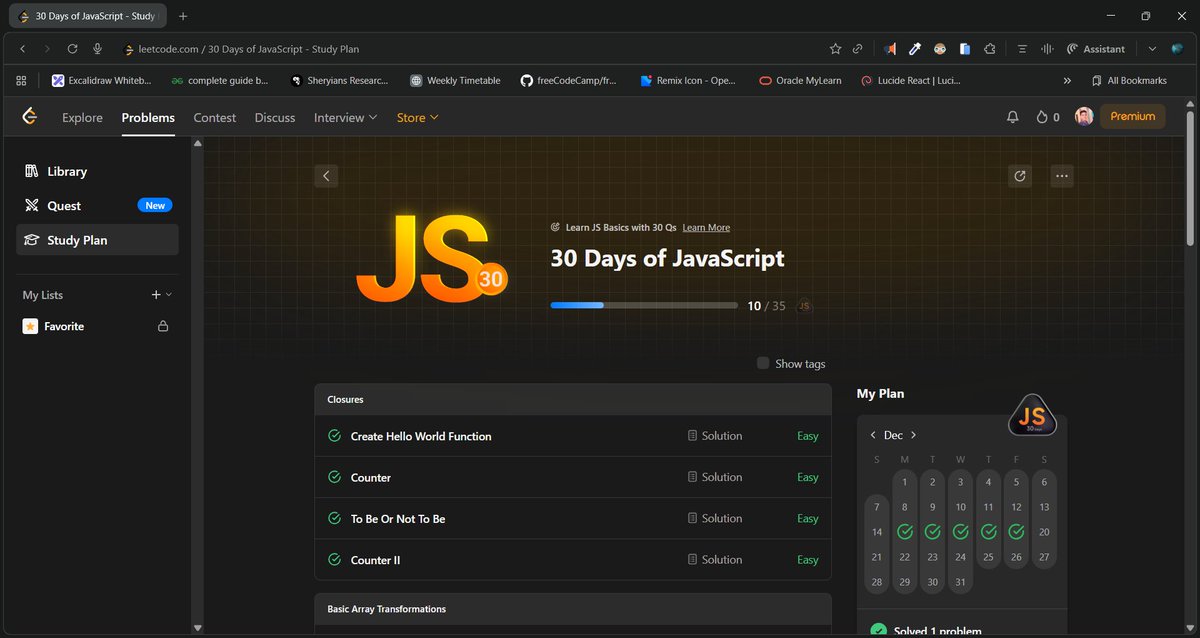Expand the Interview dropdown menu
Viewport: 1200px width, 638px height.
pyautogui.click(x=345, y=117)
